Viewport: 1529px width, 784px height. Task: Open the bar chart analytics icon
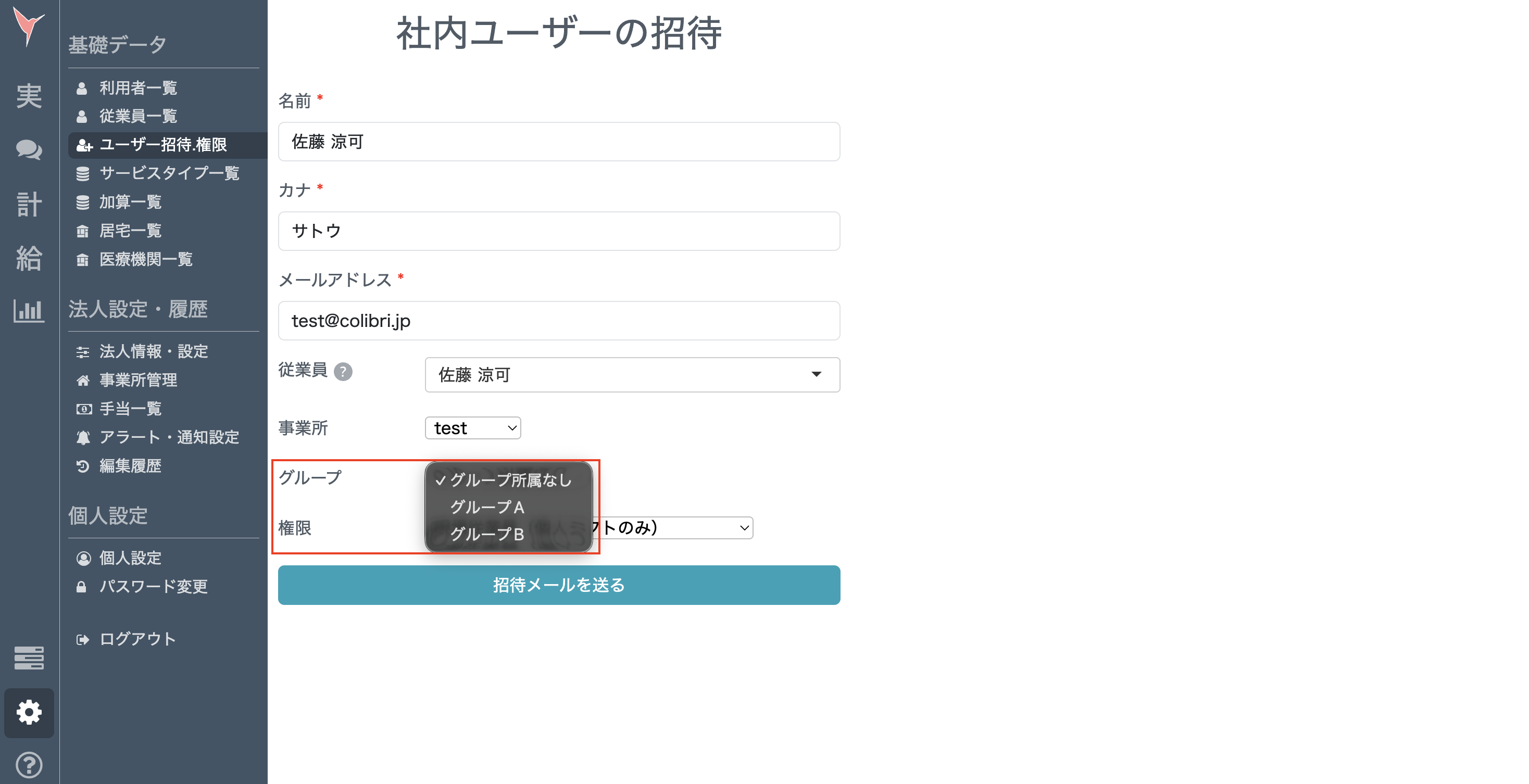click(29, 311)
